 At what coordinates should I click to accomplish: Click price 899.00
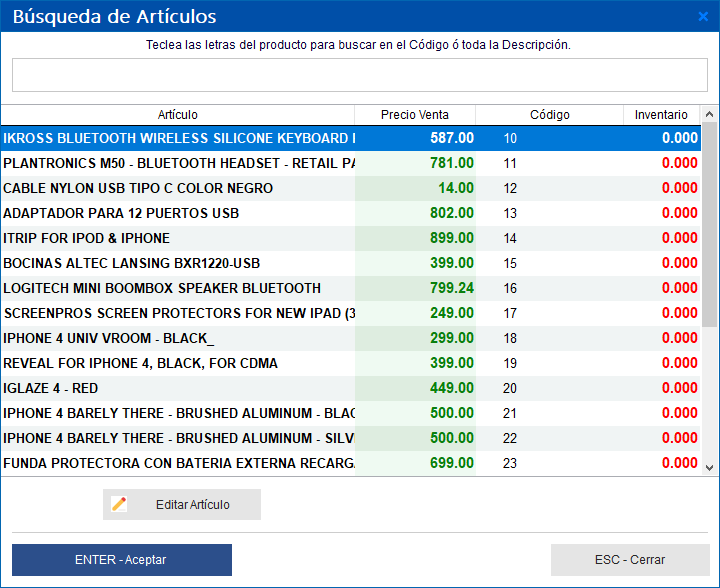[452, 238]
